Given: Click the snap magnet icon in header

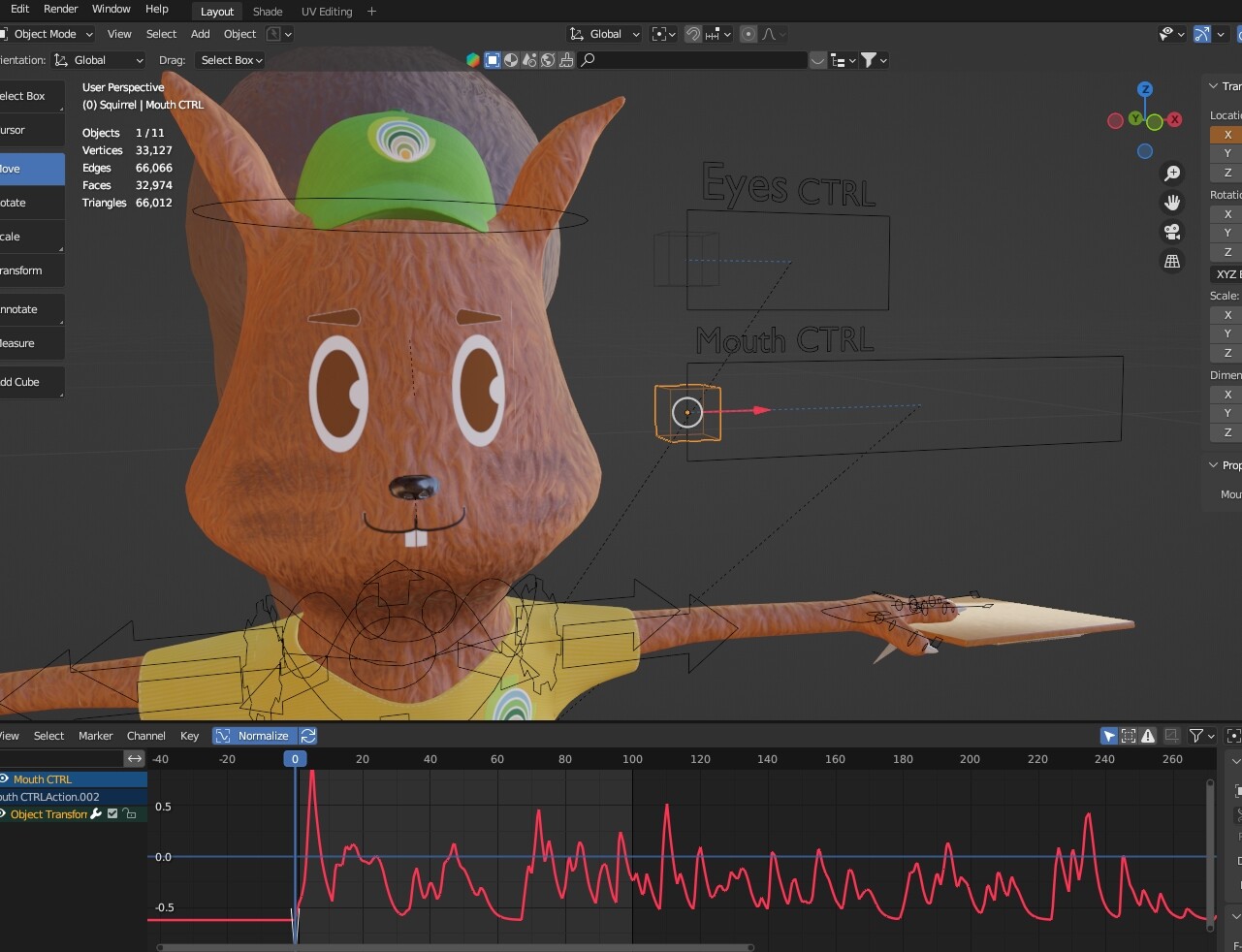Looking at the screenshot, I should [x=692, y=34].
